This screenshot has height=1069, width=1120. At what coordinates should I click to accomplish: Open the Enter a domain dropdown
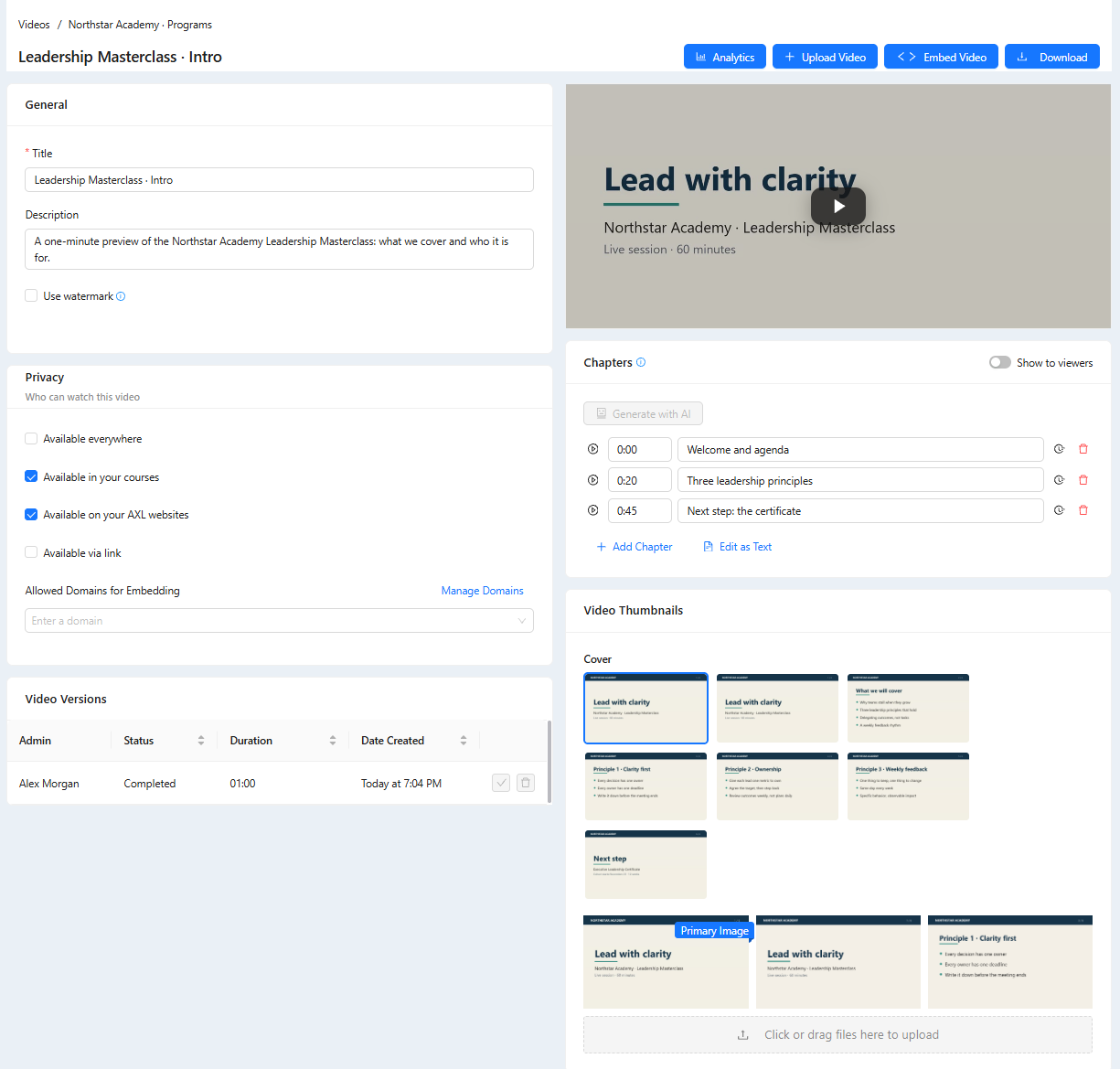point(279,621)
